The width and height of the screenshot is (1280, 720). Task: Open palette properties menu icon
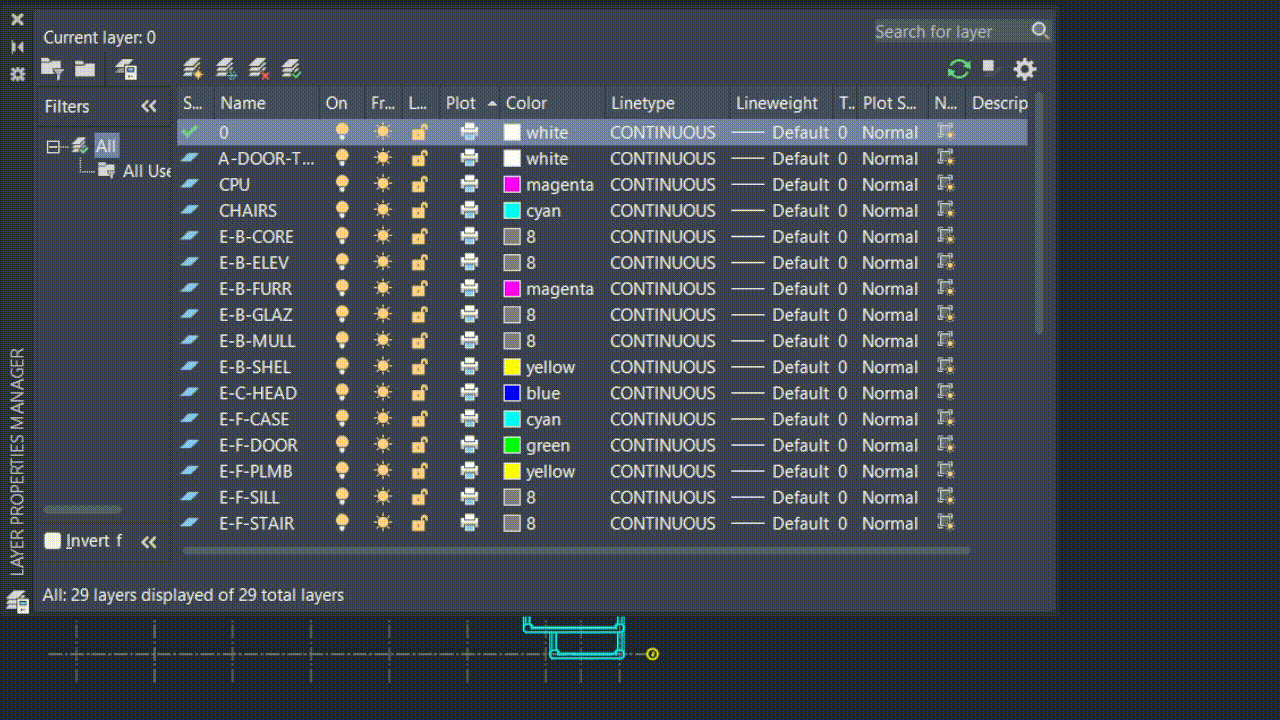click(17, 74)
